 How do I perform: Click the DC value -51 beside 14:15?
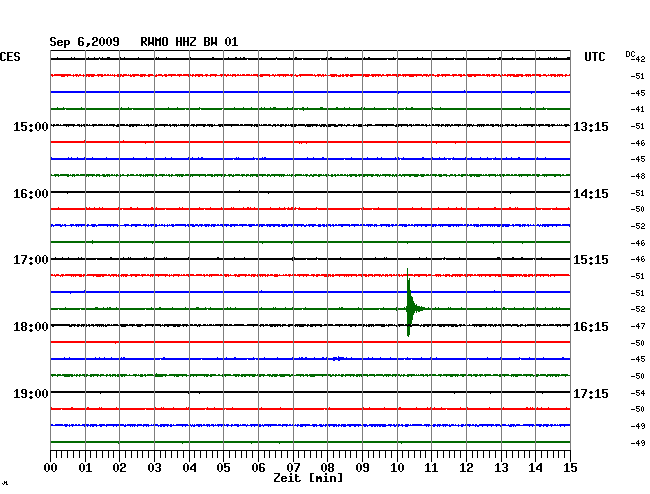pyautogui.click(x=638, y=193)
